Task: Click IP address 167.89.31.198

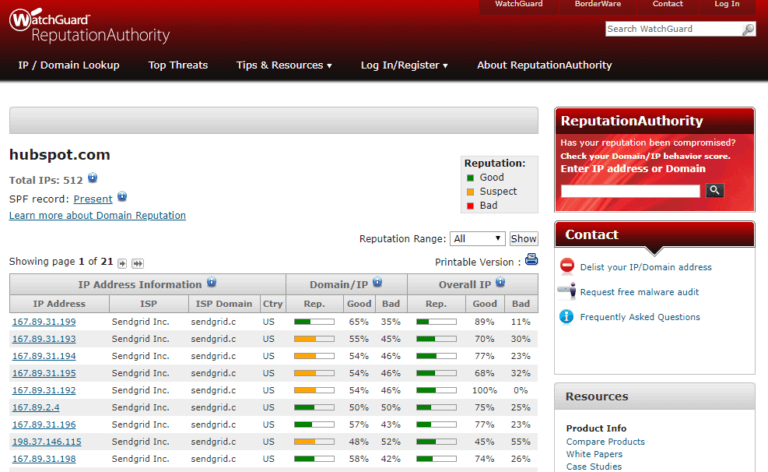Action: (44, 459)
